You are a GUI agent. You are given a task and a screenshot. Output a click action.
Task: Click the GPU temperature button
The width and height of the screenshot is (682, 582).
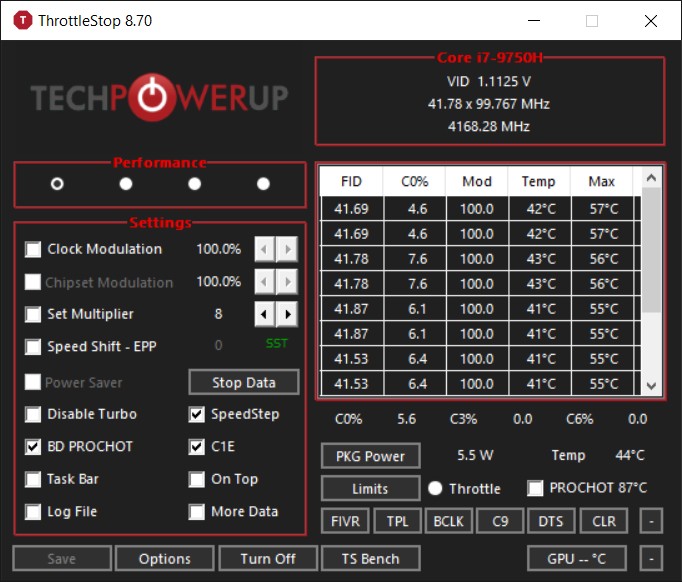[577, 558]
